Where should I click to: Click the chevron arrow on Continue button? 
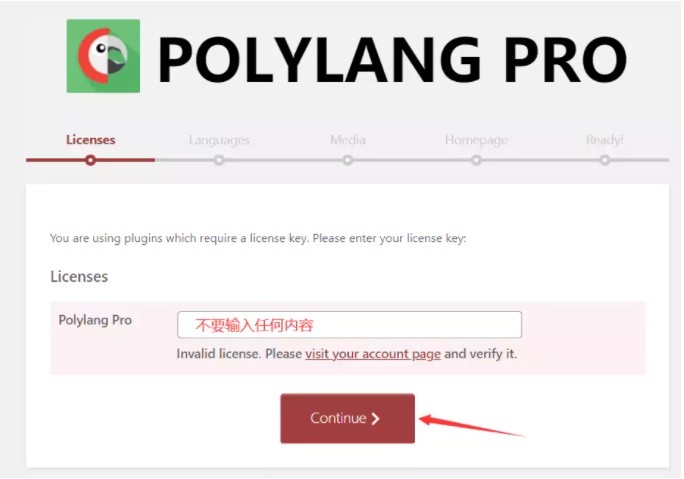pyautogui.click(x=376, y=419)
